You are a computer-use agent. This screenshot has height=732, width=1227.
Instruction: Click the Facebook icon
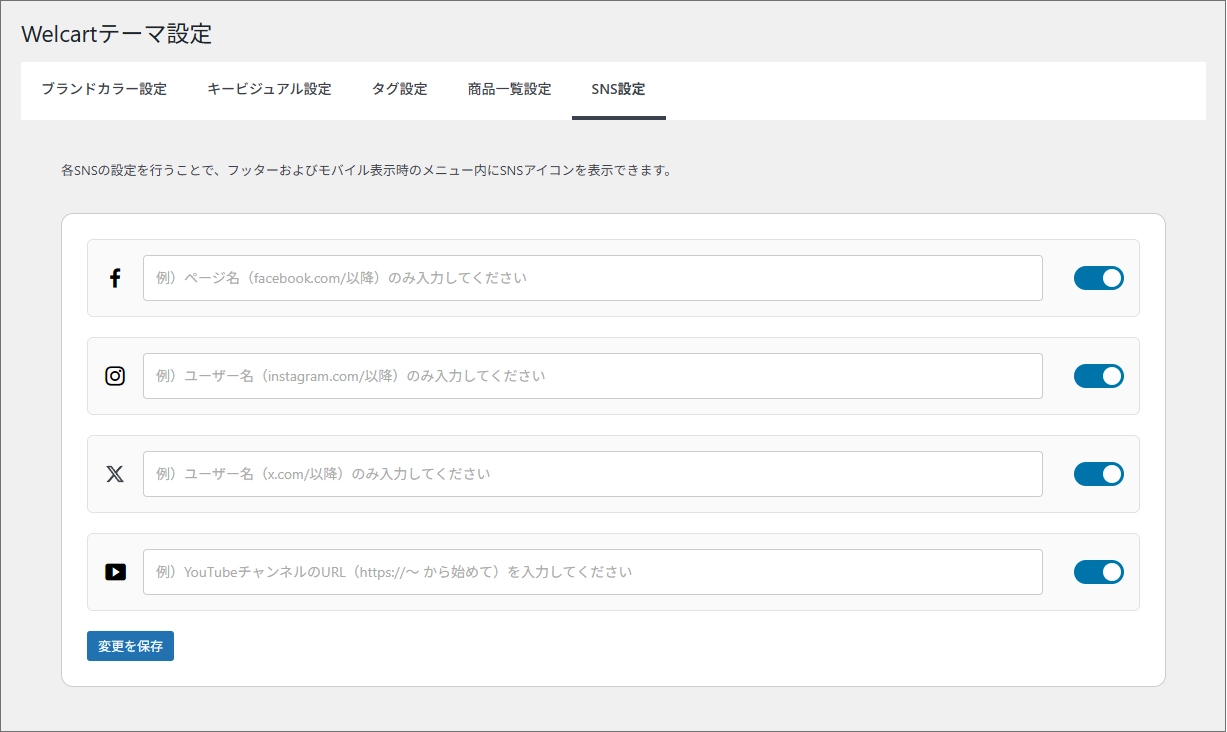[115, 278]
